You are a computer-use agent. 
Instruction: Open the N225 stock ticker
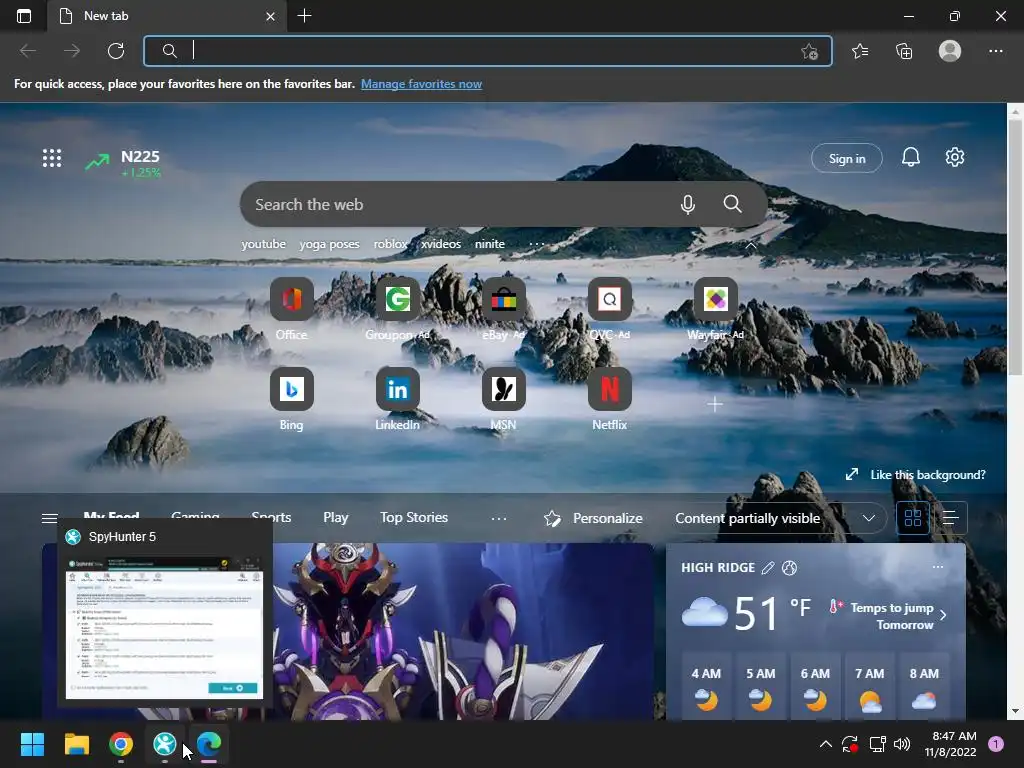coord(123,163)
